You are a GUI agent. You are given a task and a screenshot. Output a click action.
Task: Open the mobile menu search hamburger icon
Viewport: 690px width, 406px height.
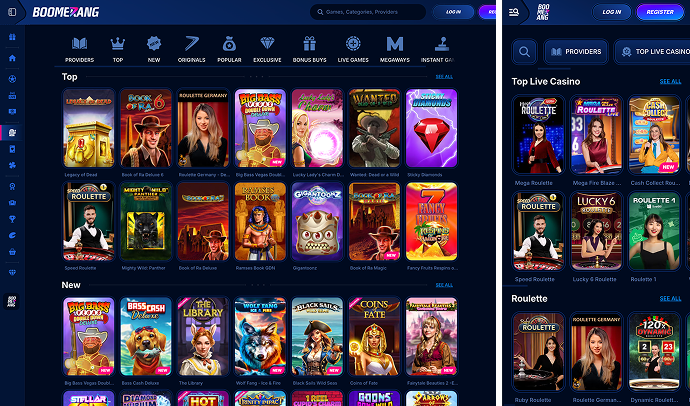[x=514, y=12]
